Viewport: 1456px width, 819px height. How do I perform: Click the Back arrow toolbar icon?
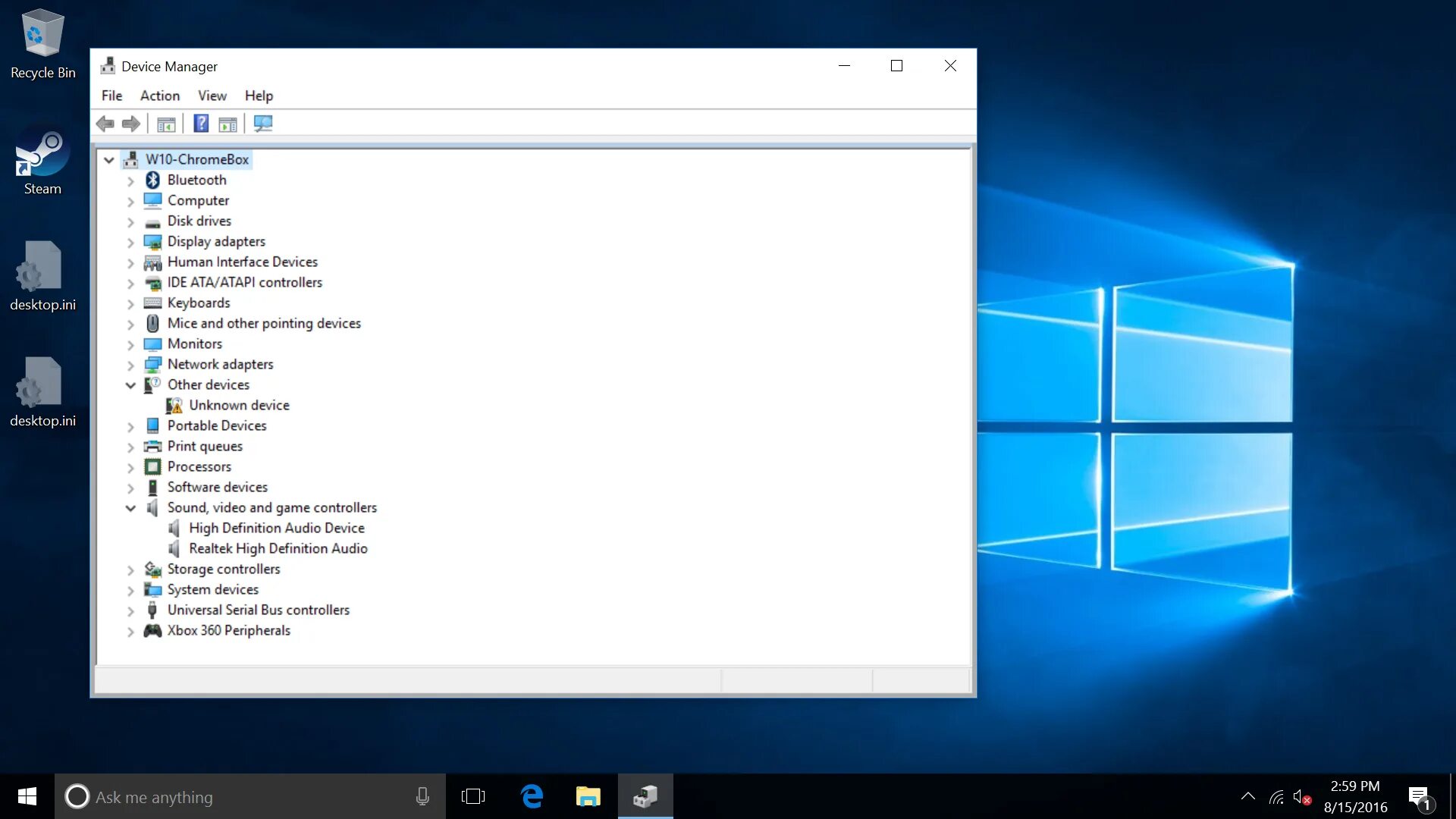point(105,124)
